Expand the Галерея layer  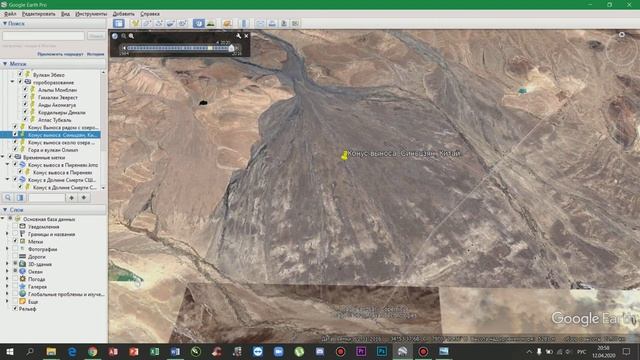tap(7, 287)
